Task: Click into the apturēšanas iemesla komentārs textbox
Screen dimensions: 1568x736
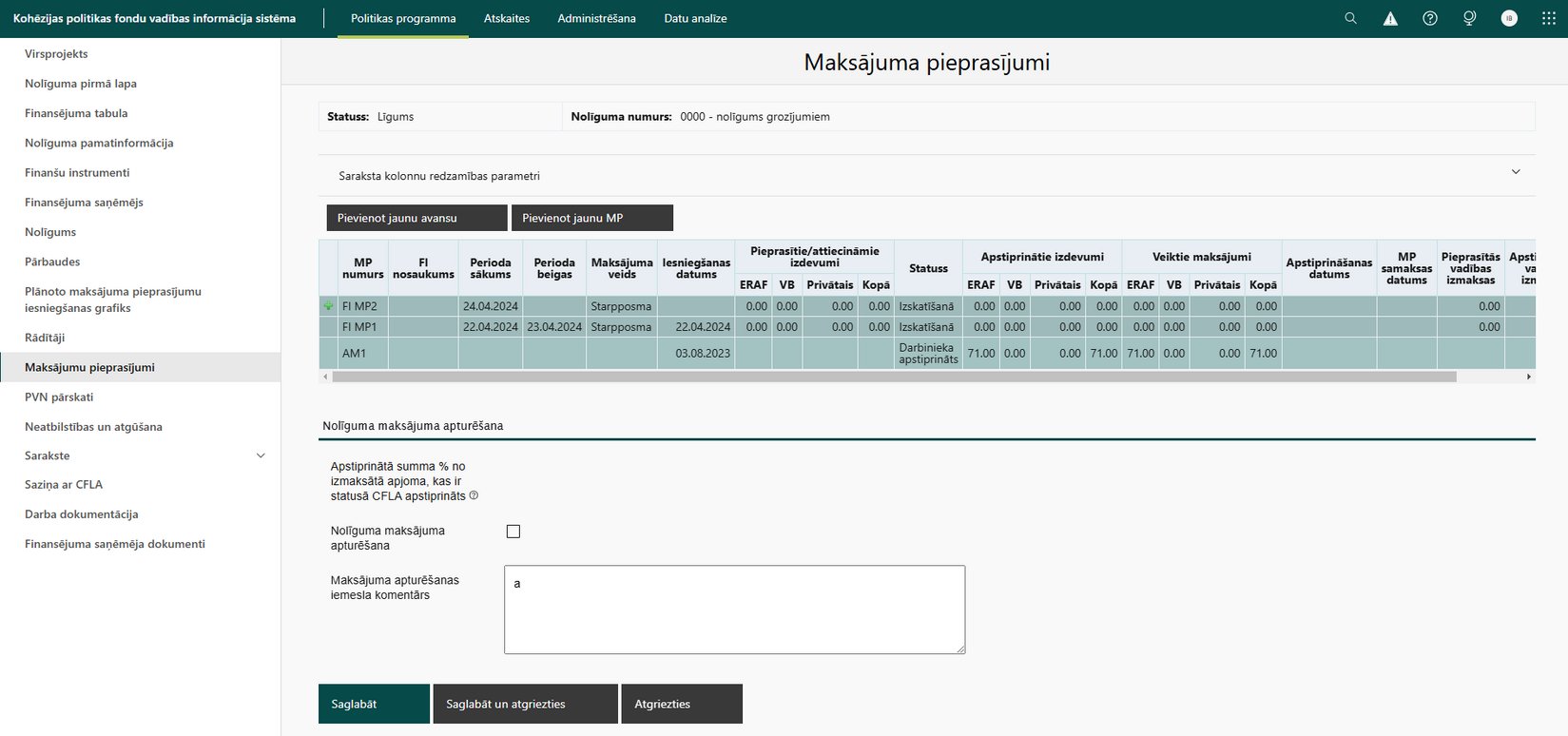Action: [734, 610]
